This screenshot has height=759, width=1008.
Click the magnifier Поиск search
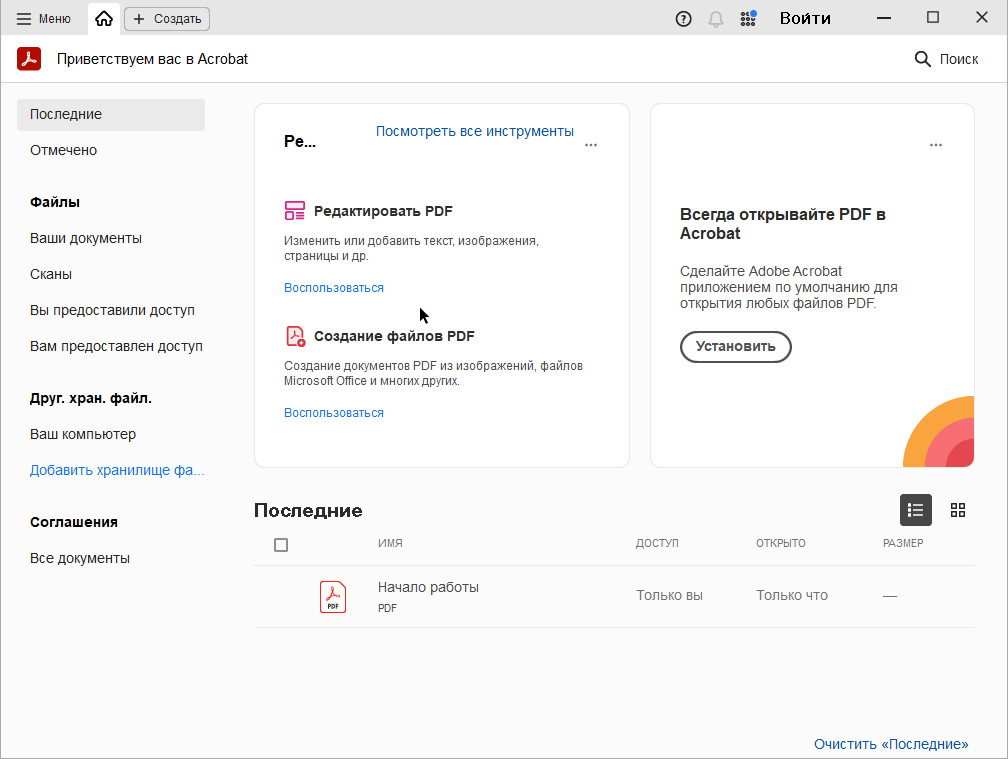(946, 59)
